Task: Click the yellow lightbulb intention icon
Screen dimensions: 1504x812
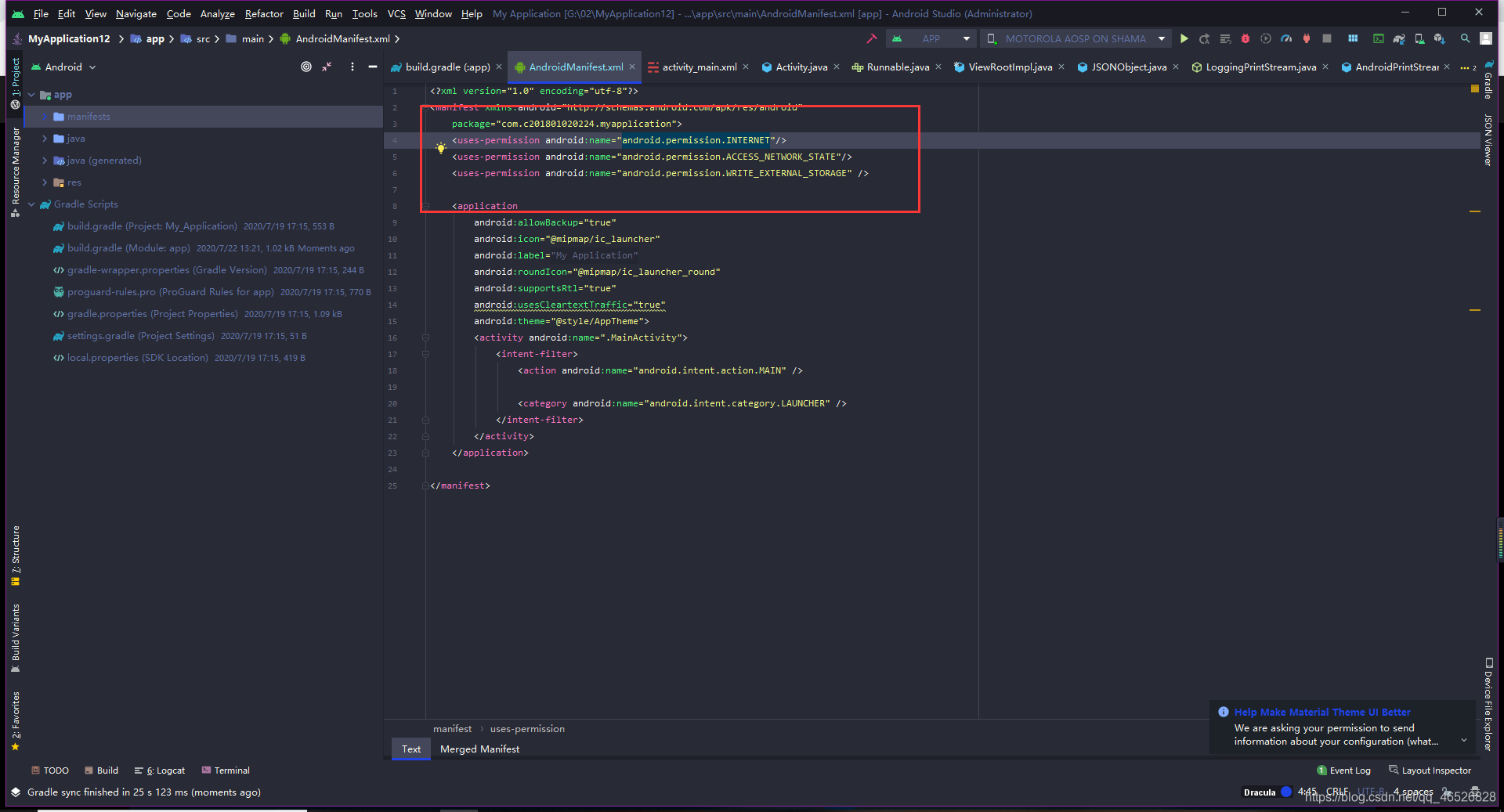Action: click(441, 147)
